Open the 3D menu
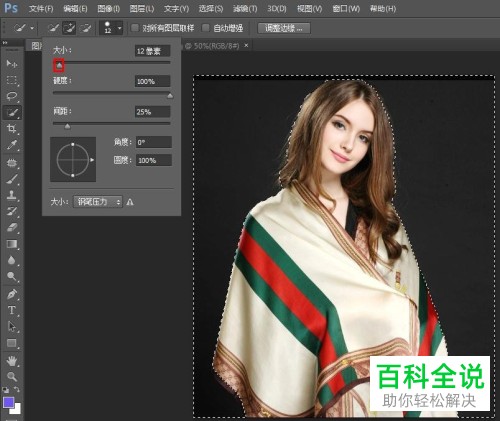Viewport: 500px width, 421px height. coord(277,9)
